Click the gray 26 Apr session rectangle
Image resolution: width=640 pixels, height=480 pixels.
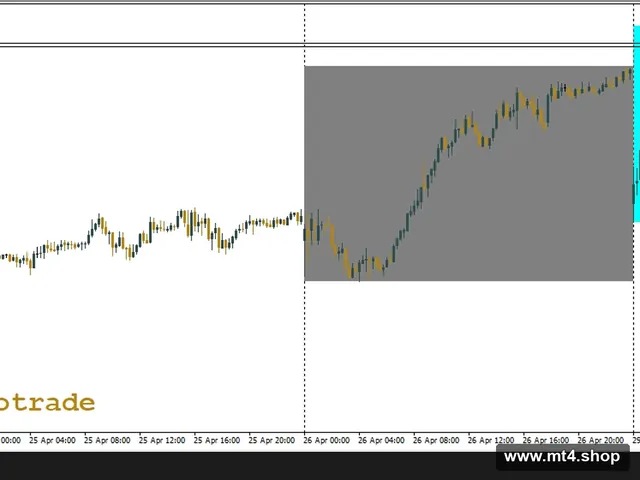click(469, 173)
